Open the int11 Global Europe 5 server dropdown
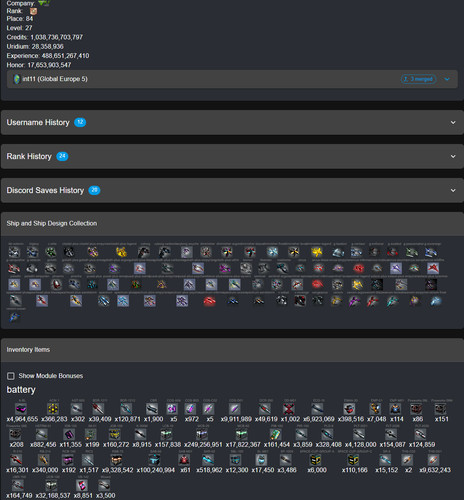 (447, 79)
